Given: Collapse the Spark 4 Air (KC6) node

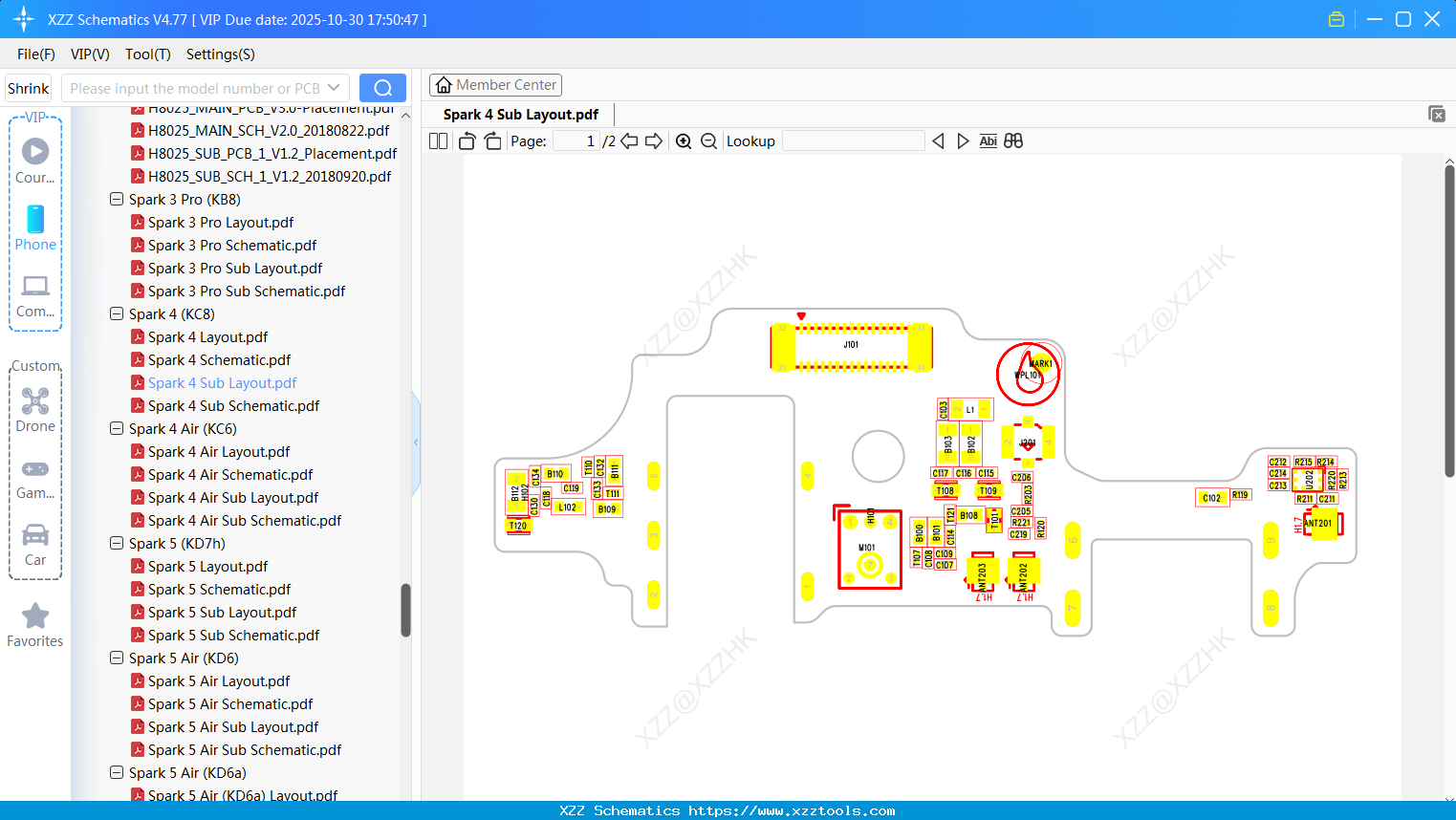Looking at the screenshot, I should 116,428.
